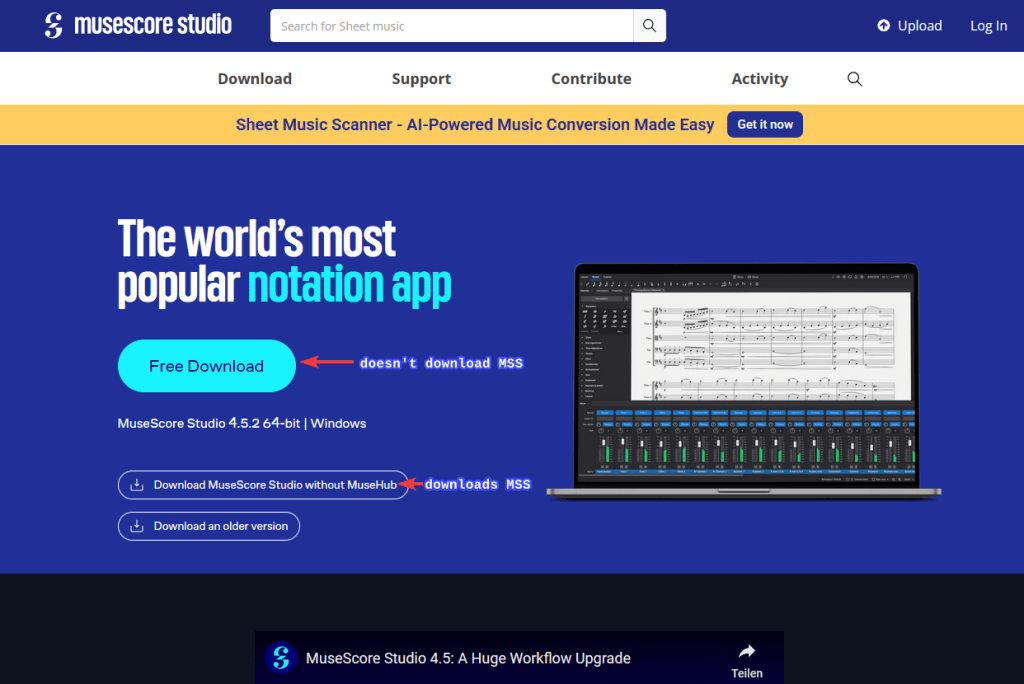
Task: Click the Log In link
Action: 988,26
